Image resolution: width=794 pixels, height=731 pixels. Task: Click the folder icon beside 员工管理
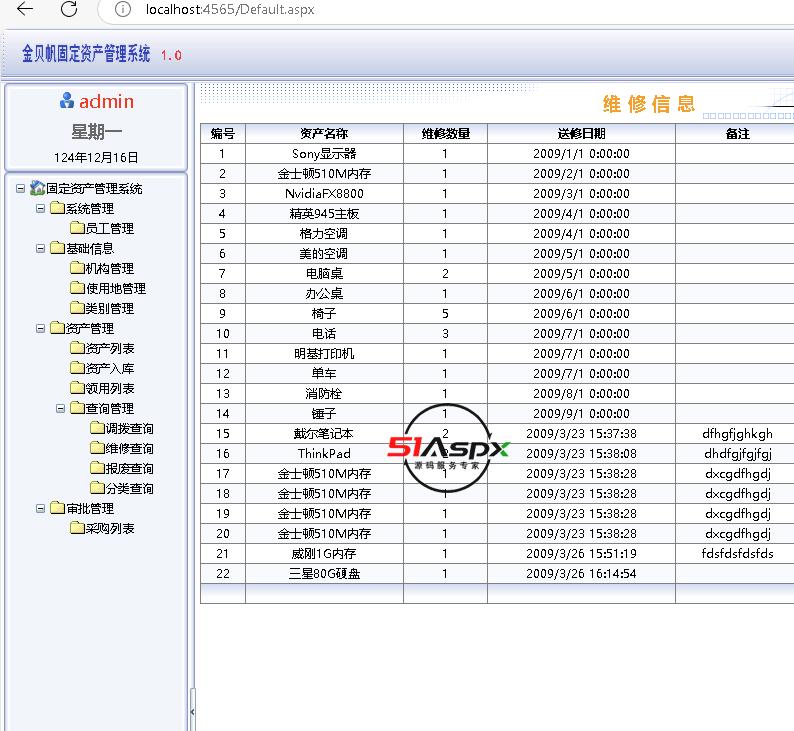[77, 228]
